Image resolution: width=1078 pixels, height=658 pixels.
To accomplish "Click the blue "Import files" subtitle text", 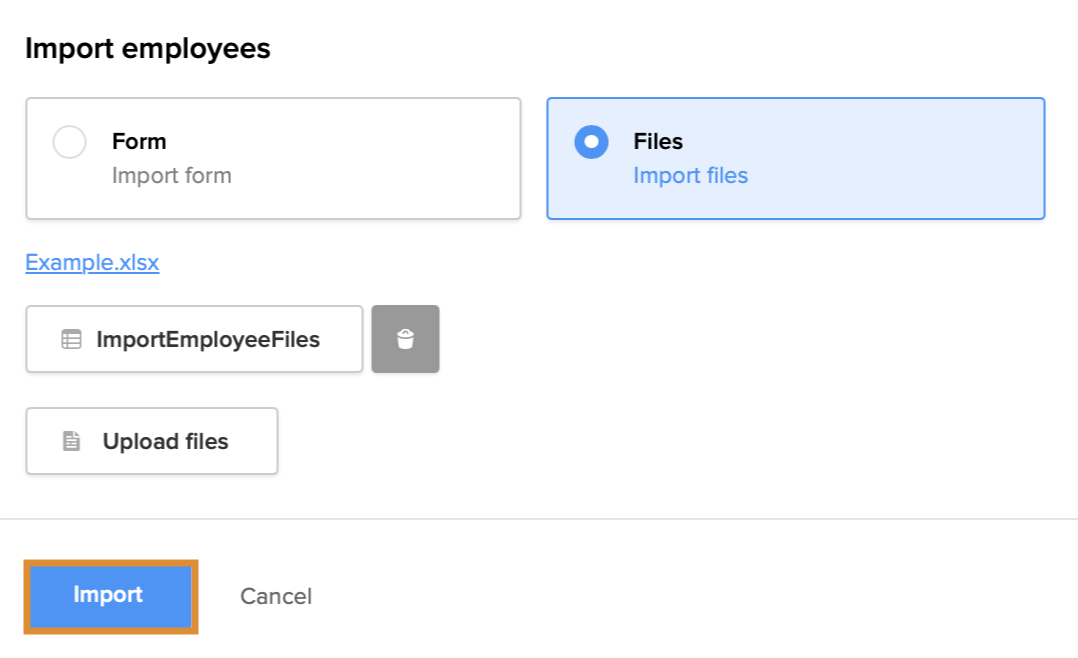I will click(x=690, y=176).
